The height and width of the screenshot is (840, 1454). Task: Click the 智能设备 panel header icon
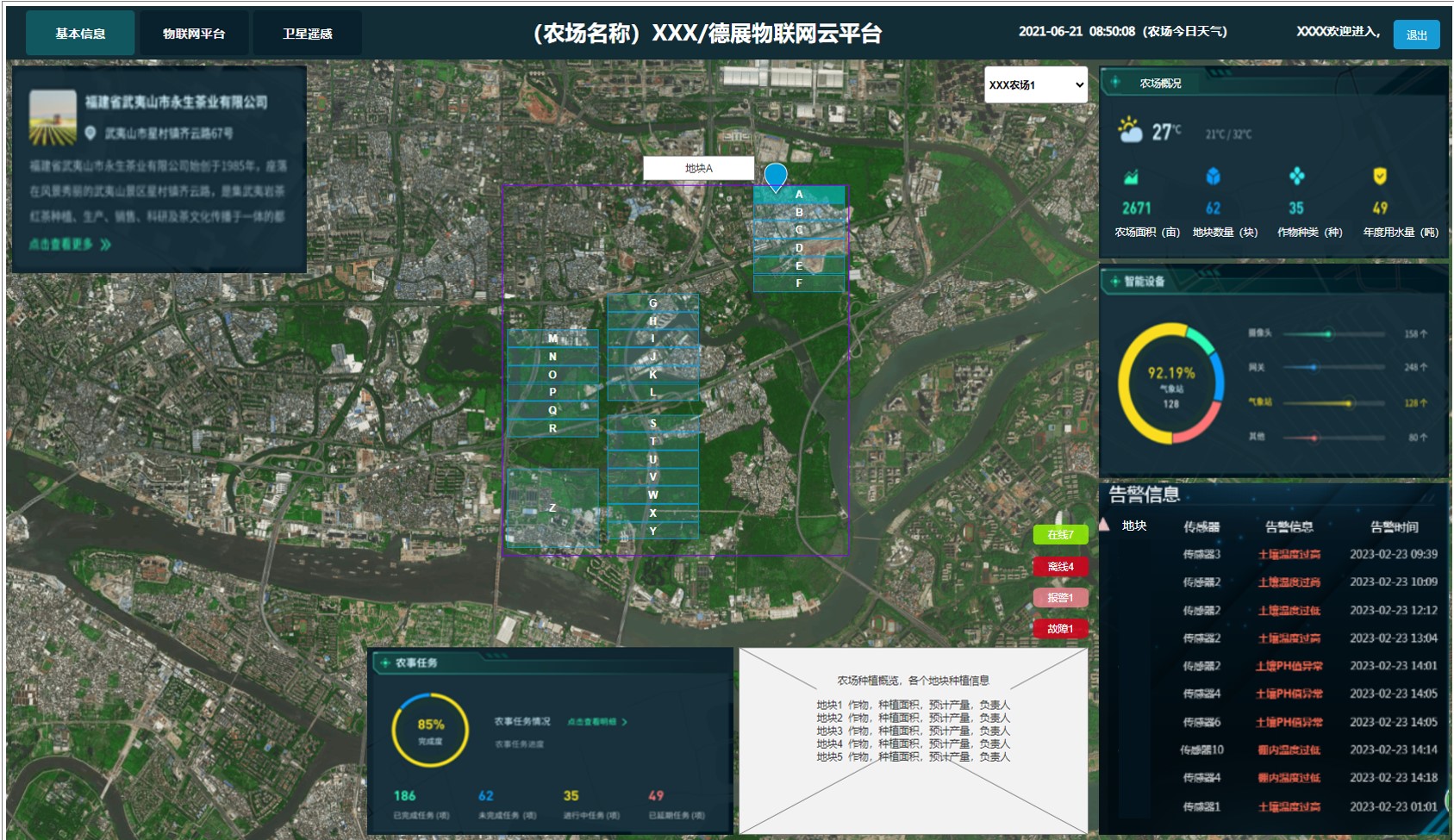tap(1114, 281)
